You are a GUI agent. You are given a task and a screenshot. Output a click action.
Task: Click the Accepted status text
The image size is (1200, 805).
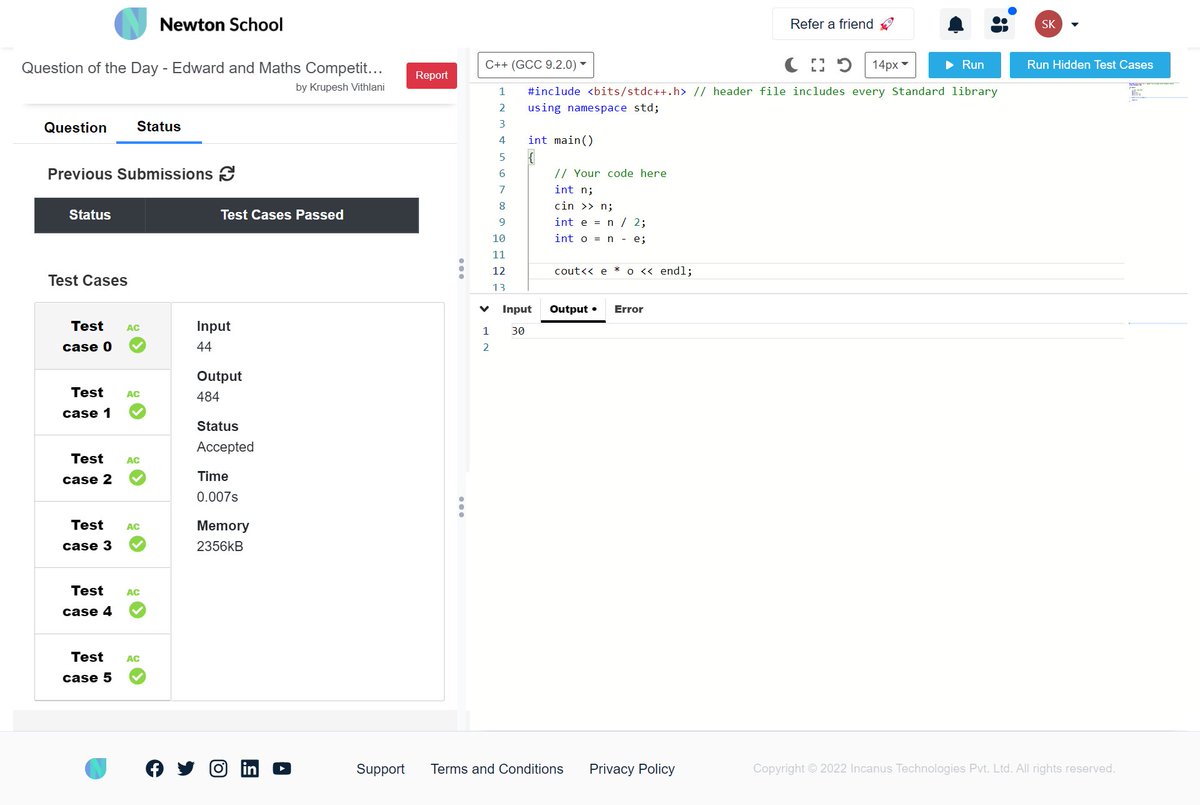[225, 447]
